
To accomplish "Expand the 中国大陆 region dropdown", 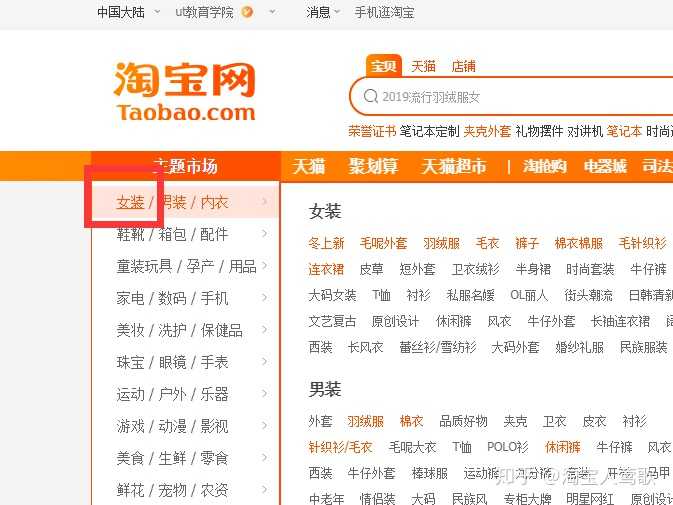I will pyautogui.click(x=157, y=12).
